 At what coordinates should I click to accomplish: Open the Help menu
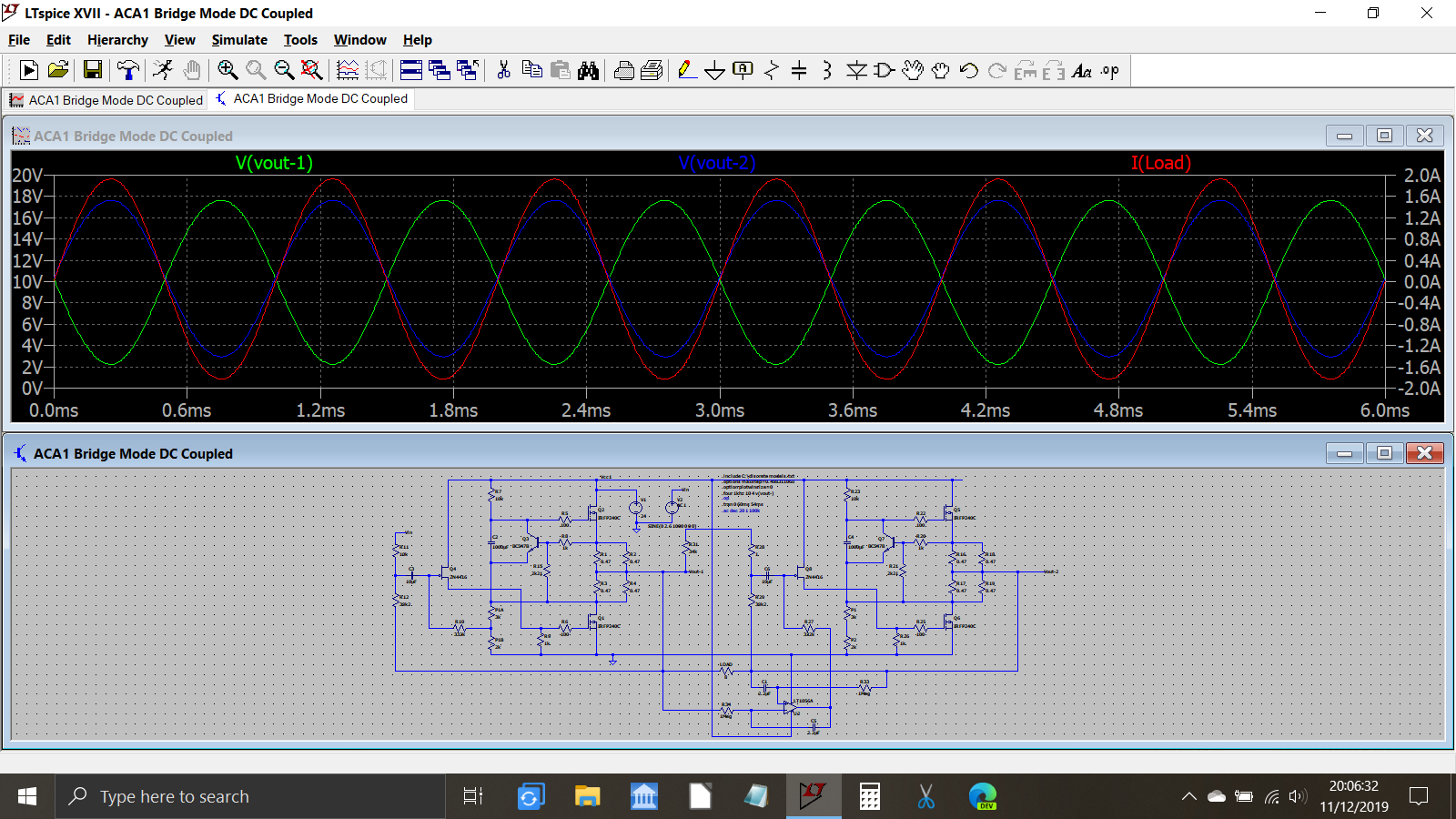[418, 40]
